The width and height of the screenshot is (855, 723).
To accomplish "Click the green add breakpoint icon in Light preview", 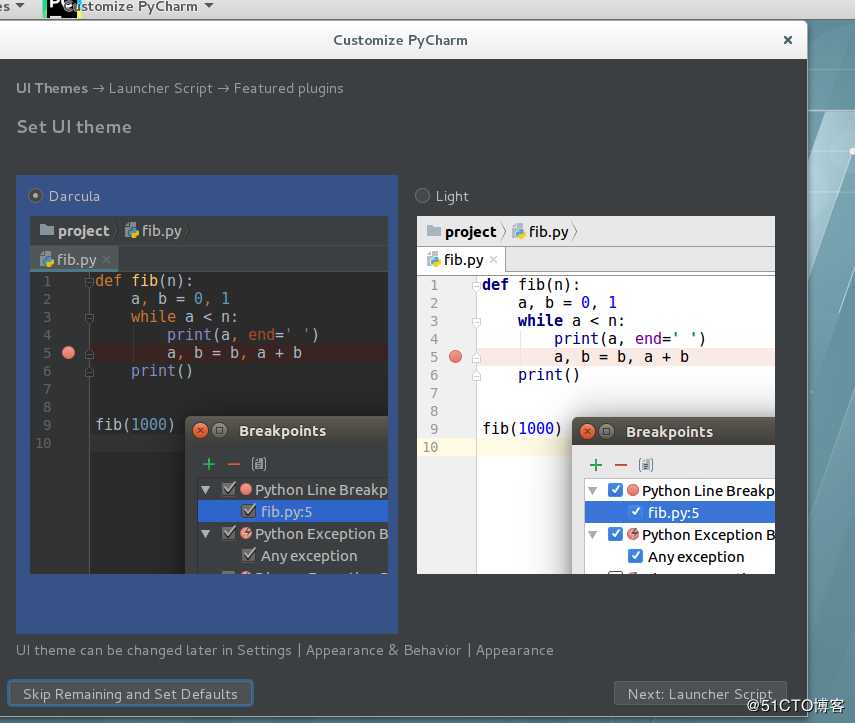I will click(x=596, y=465).
